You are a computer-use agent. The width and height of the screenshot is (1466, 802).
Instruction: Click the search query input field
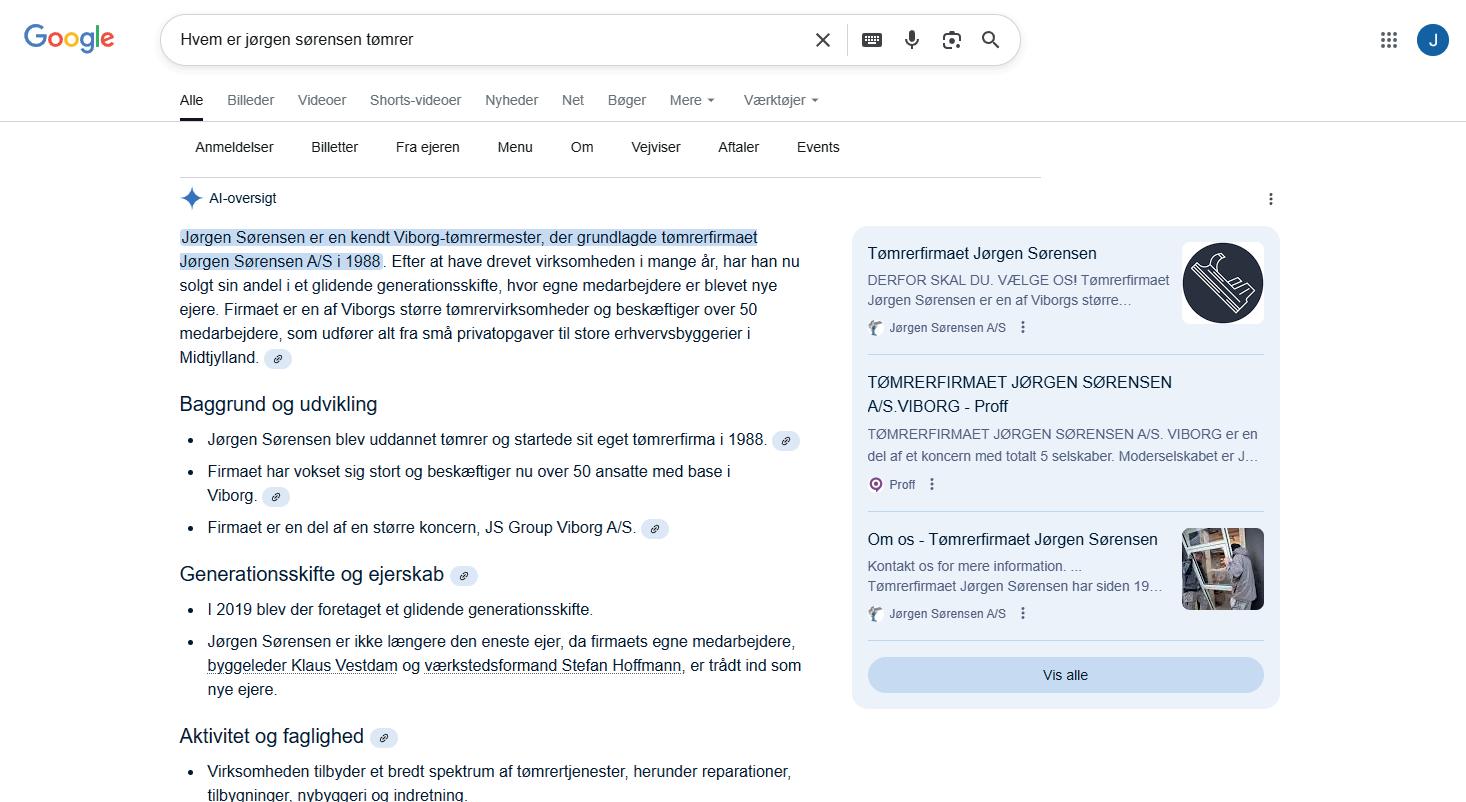click(x=490, y=40)
